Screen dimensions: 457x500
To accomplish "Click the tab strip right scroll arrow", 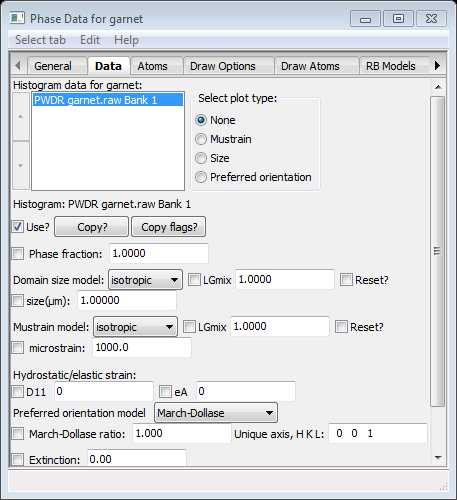I will [x=437, y=65].
